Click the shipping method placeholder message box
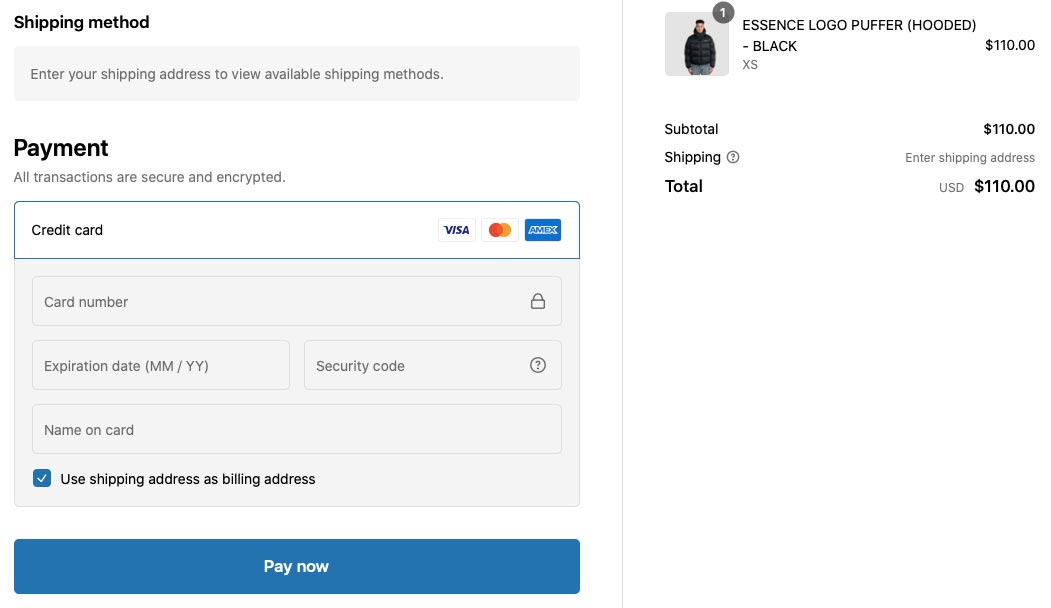1051x608 pixels. 297,74
